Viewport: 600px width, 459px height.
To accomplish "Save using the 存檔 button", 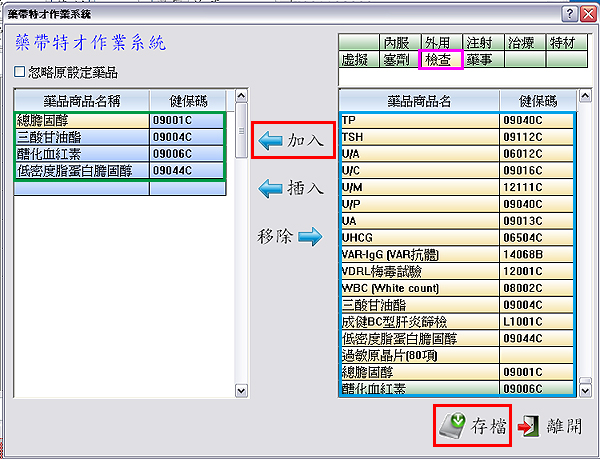I will click(x=473, y=426).
